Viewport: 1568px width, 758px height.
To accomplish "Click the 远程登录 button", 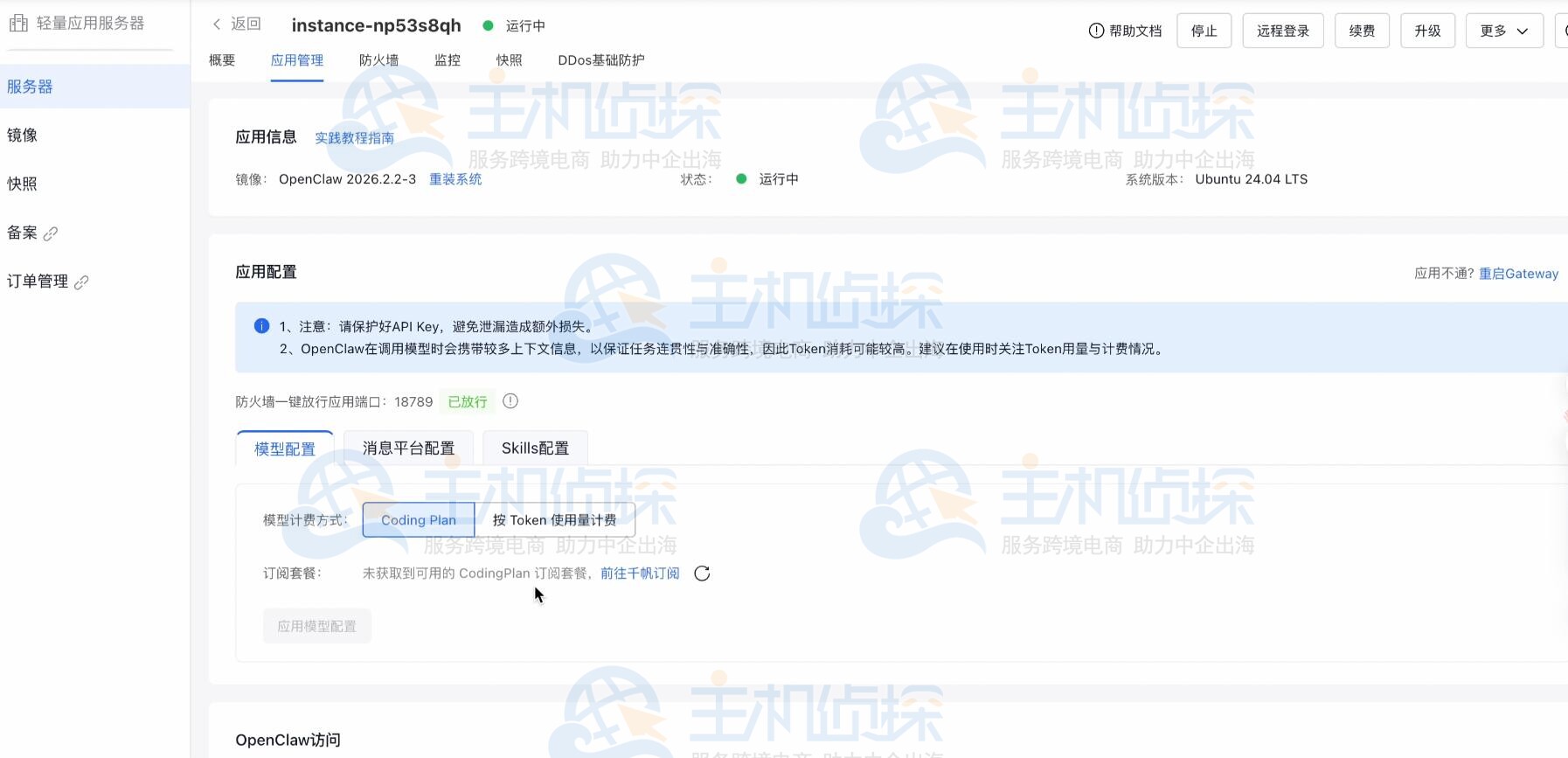I will pos(1283,31).
